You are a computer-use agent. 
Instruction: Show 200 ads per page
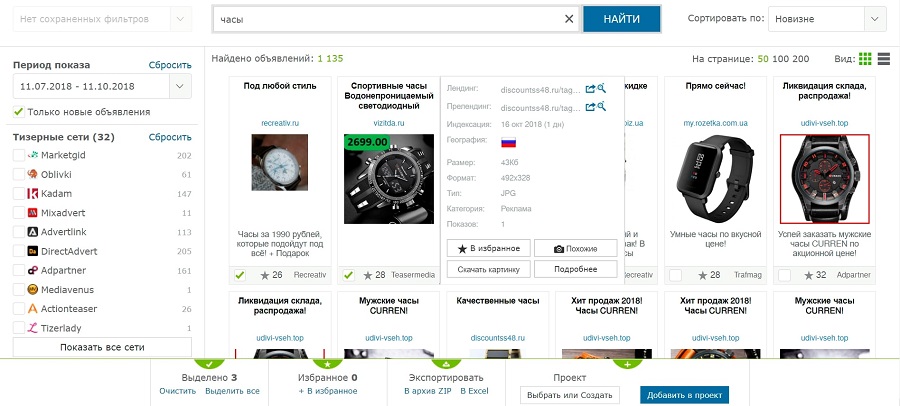800,59
